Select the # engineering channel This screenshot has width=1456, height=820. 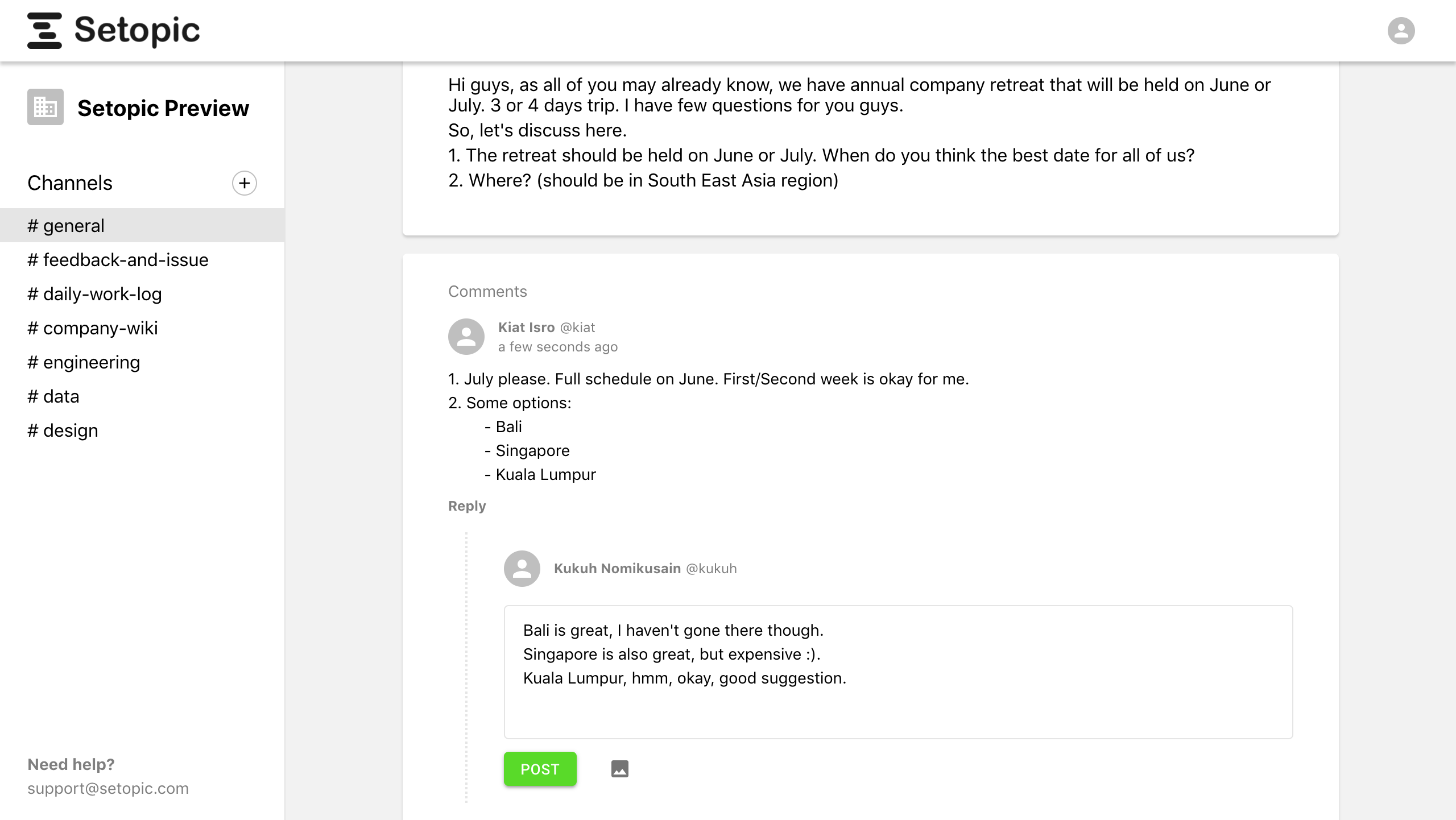(84, 362)
